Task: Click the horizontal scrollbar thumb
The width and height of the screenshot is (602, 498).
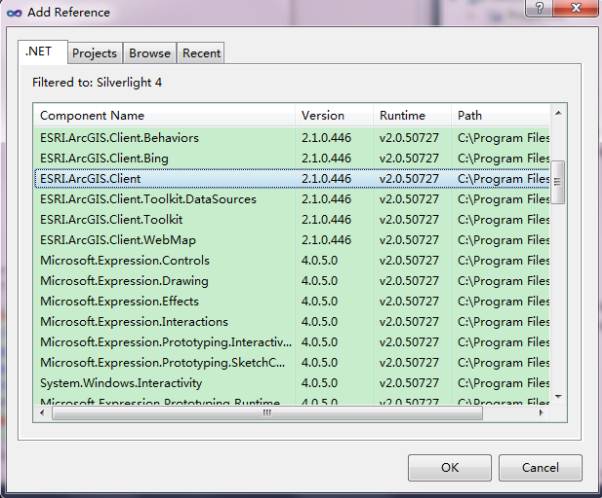Action: 267,413
